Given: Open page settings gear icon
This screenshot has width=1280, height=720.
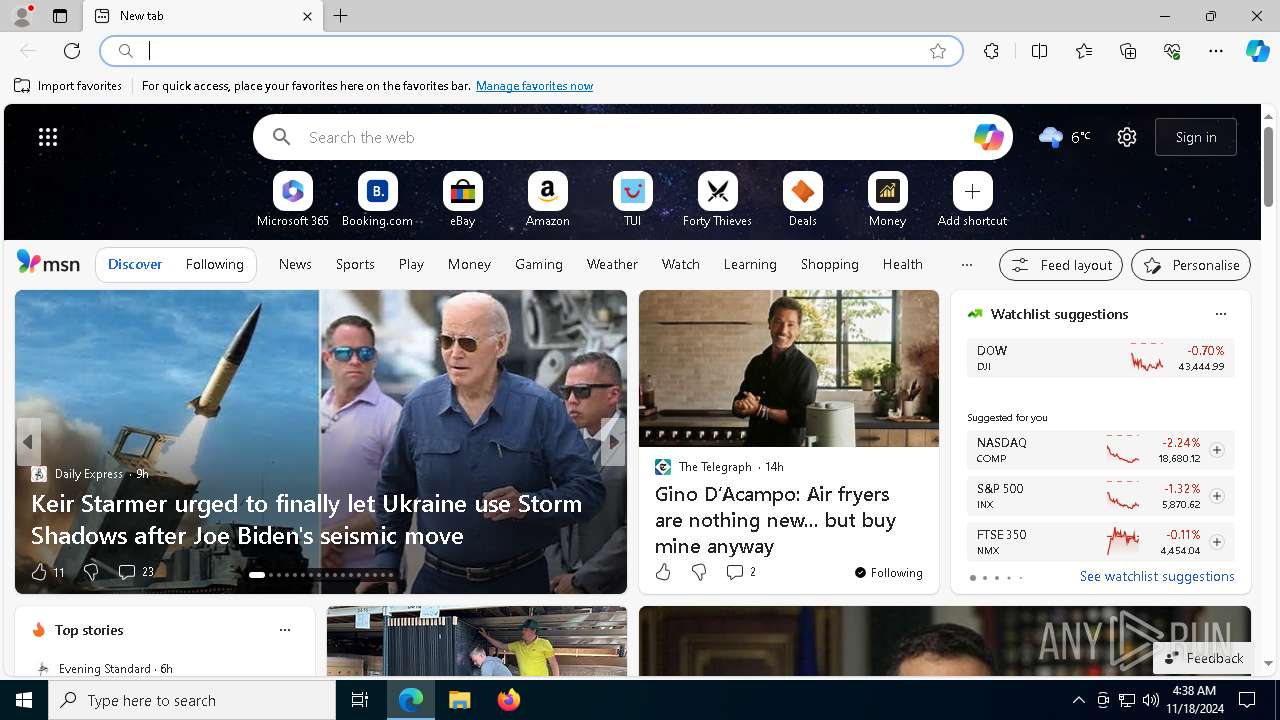Looking at the screenshot, I should [1127, 137].
